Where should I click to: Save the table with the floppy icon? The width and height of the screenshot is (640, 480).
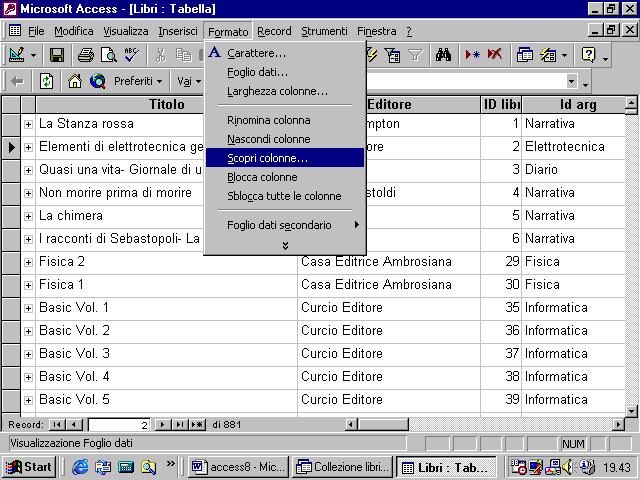pyautogui.click(x=57, y=55)
